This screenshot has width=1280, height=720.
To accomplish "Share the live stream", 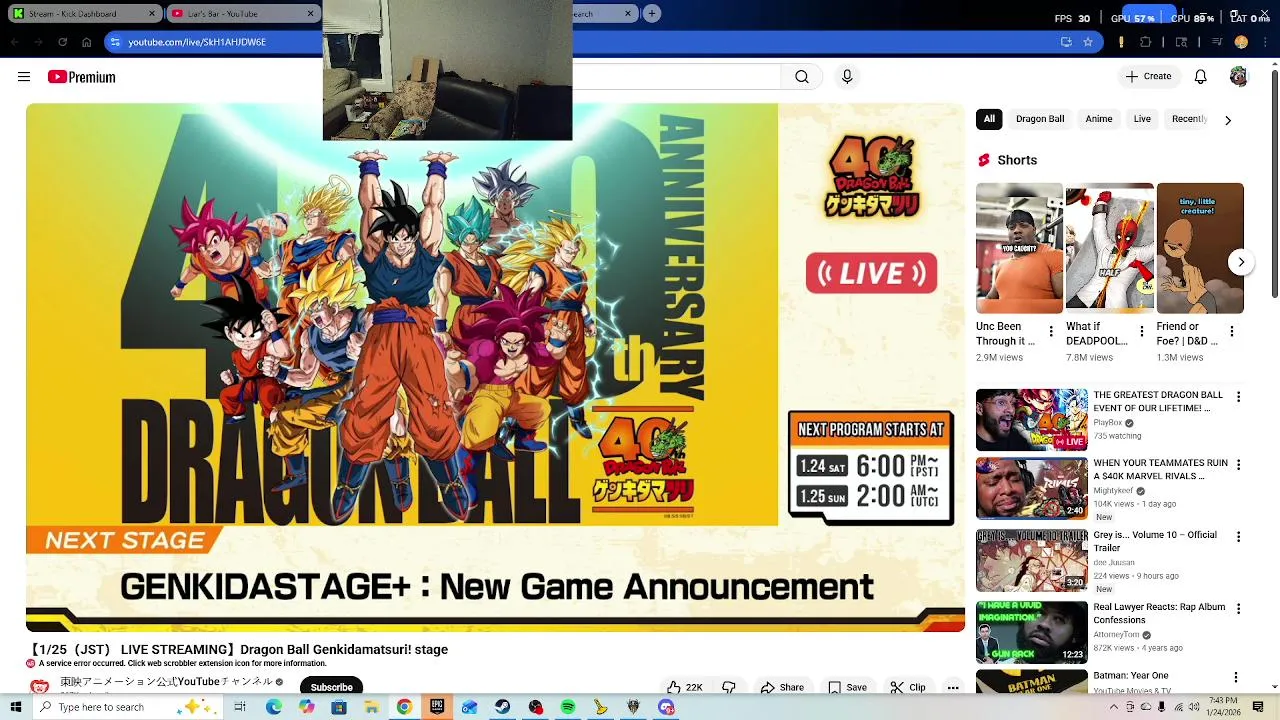I will click(782, 687).
